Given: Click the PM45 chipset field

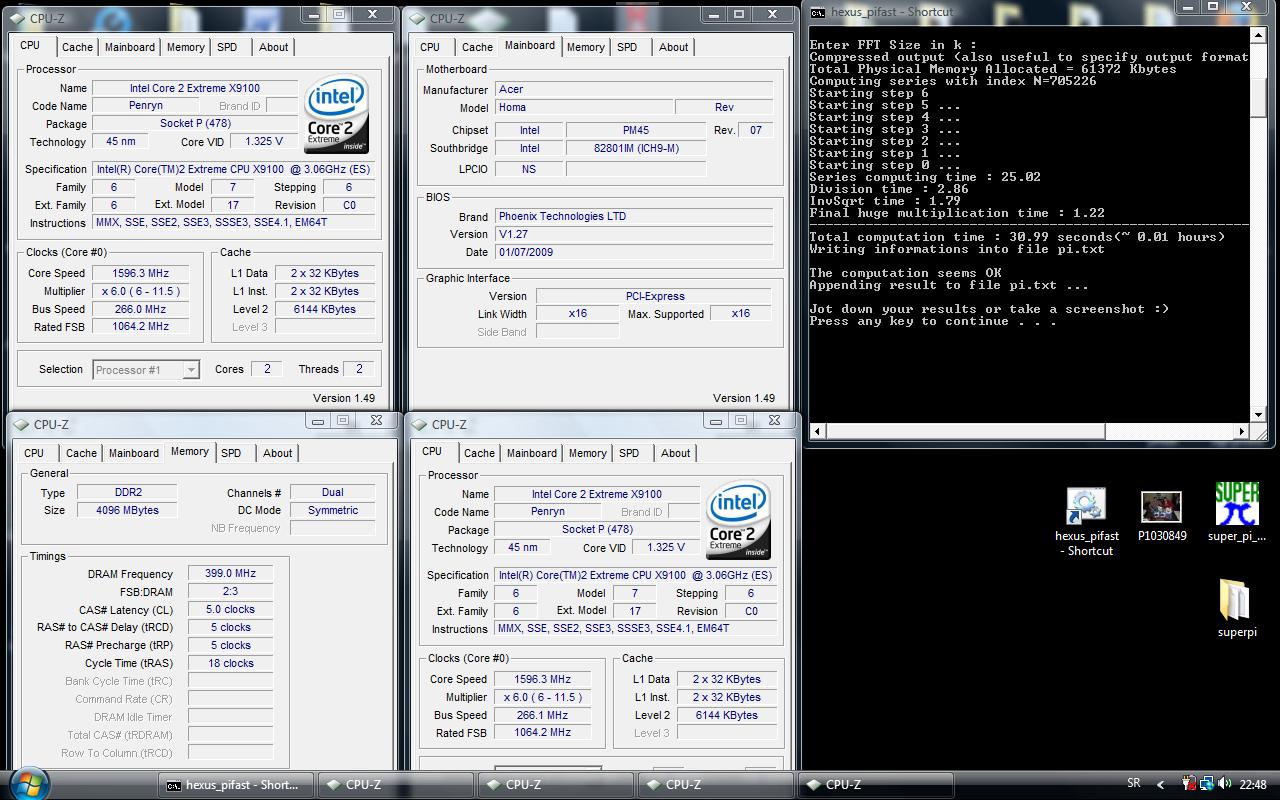Looking at the screenshot, I should coord(636,130).
